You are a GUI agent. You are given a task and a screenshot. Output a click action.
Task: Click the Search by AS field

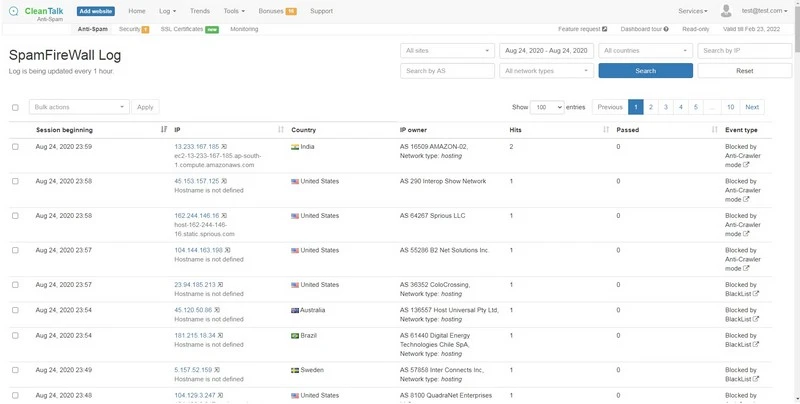click(x=447, y=71)
